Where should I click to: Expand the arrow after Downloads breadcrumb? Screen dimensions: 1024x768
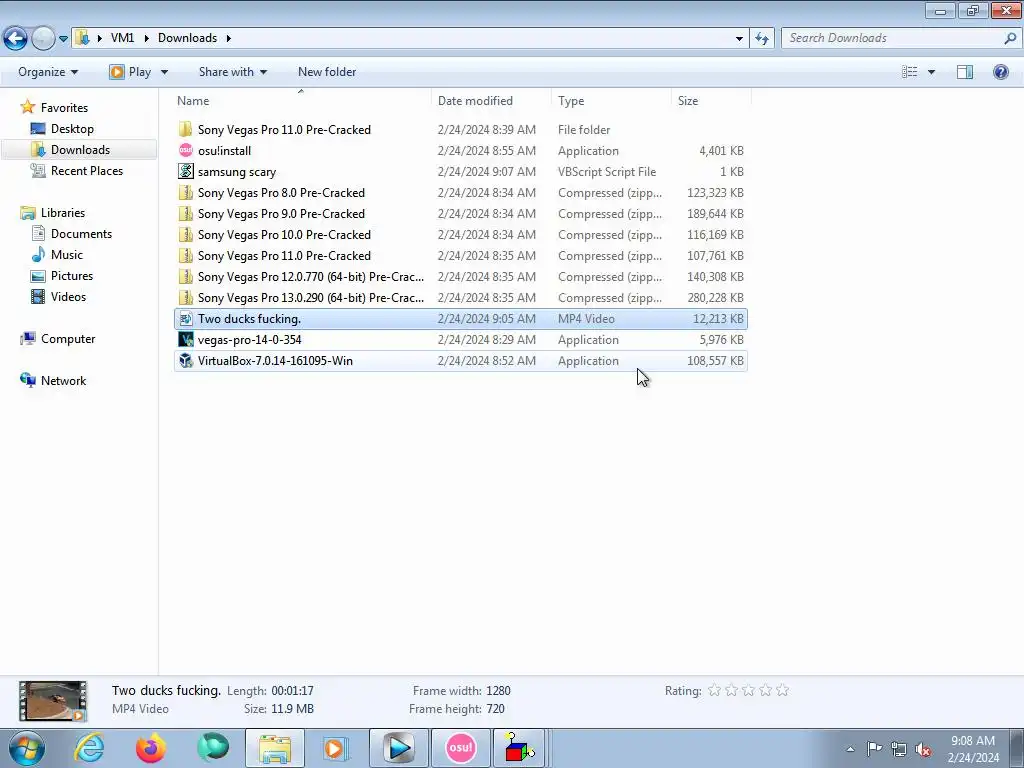(x=229, y=38)
